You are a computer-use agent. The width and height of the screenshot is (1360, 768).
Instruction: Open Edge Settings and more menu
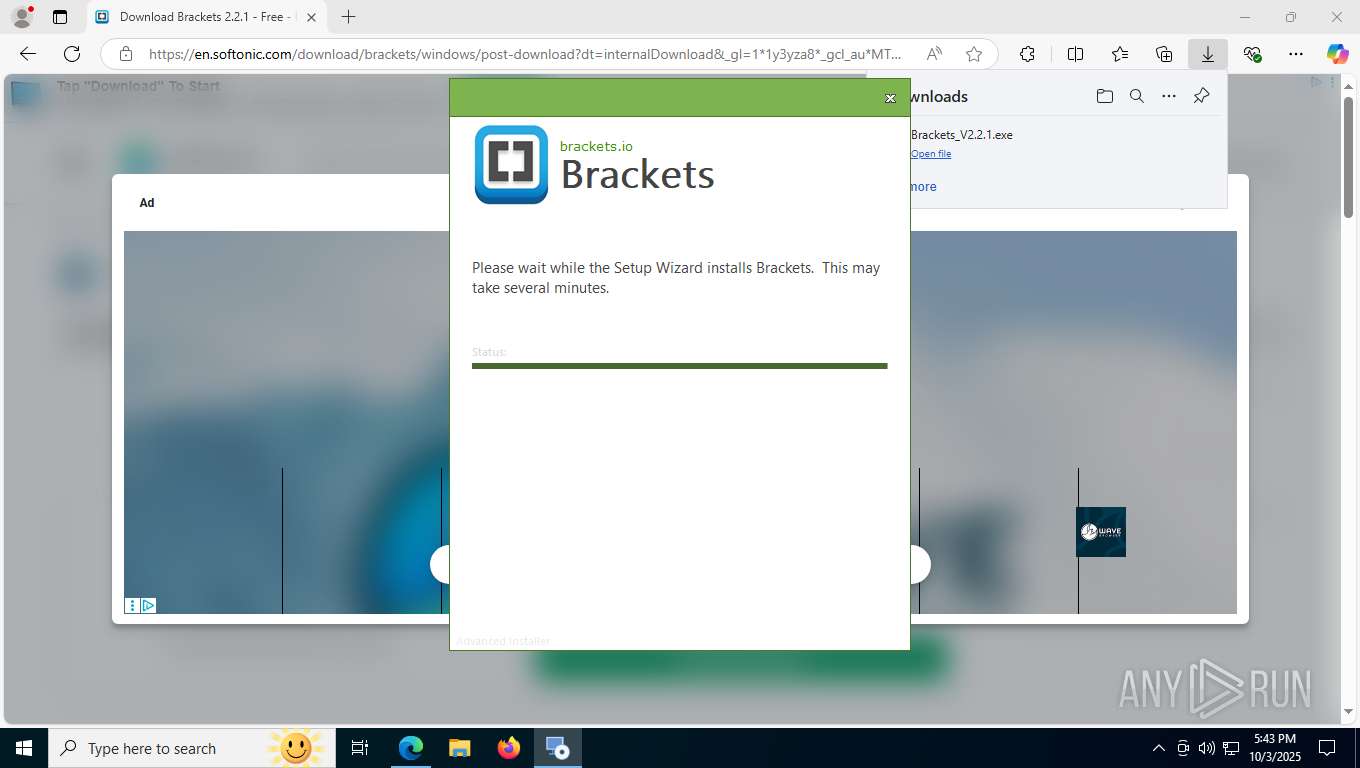pos(1296,54)
